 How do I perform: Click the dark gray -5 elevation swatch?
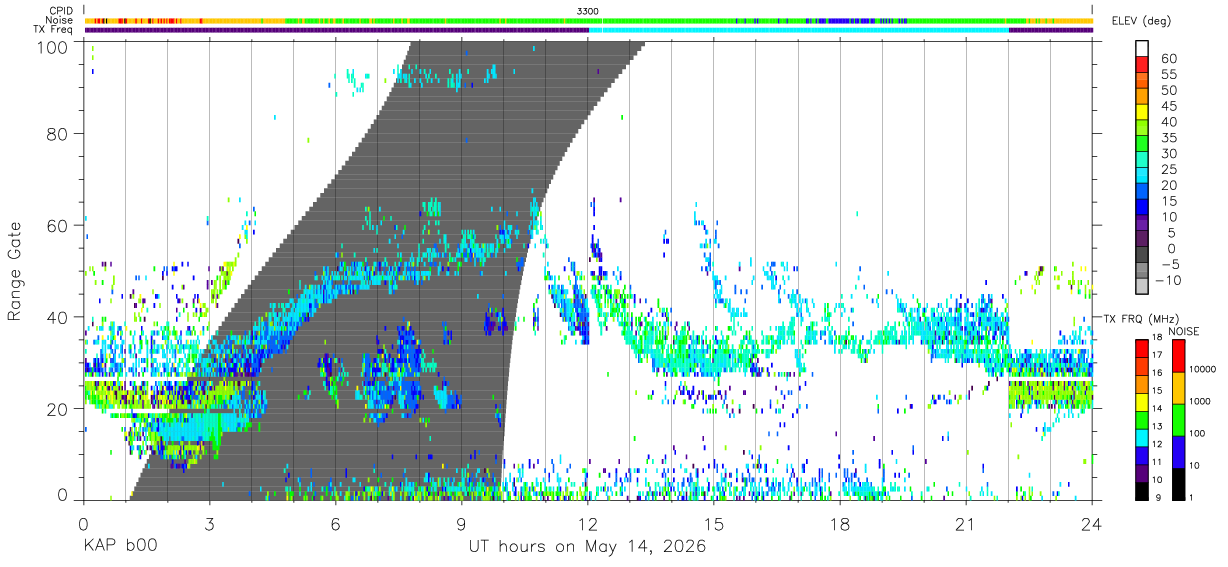[x=1142, y=255]
